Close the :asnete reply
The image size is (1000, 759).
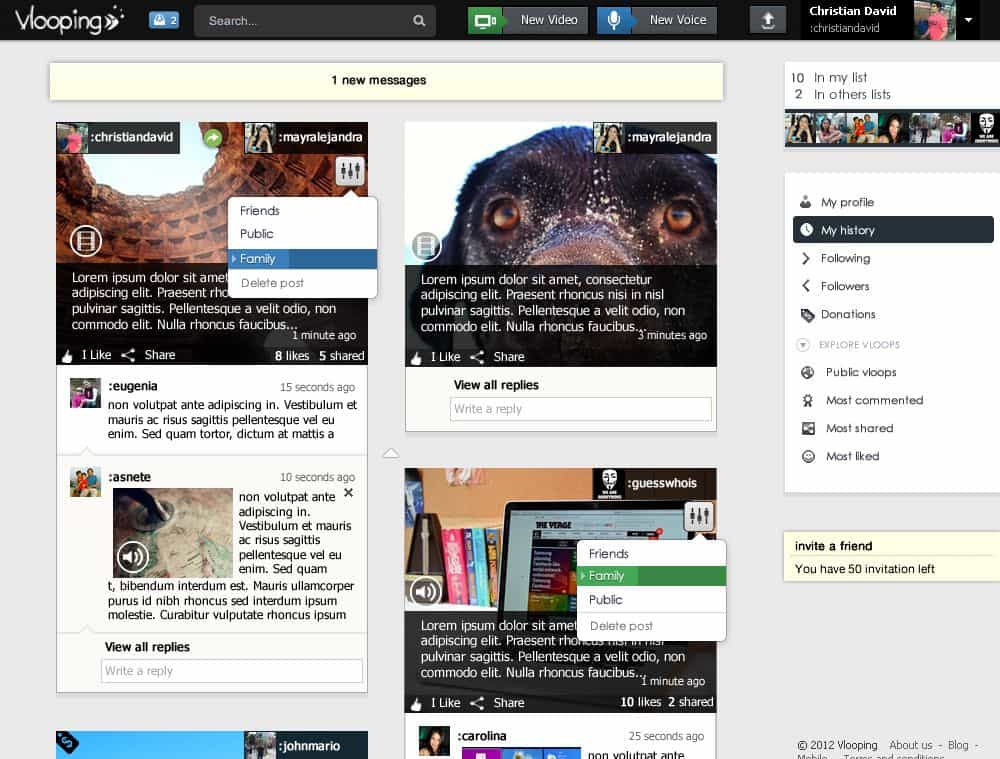[x=348, y=493]
